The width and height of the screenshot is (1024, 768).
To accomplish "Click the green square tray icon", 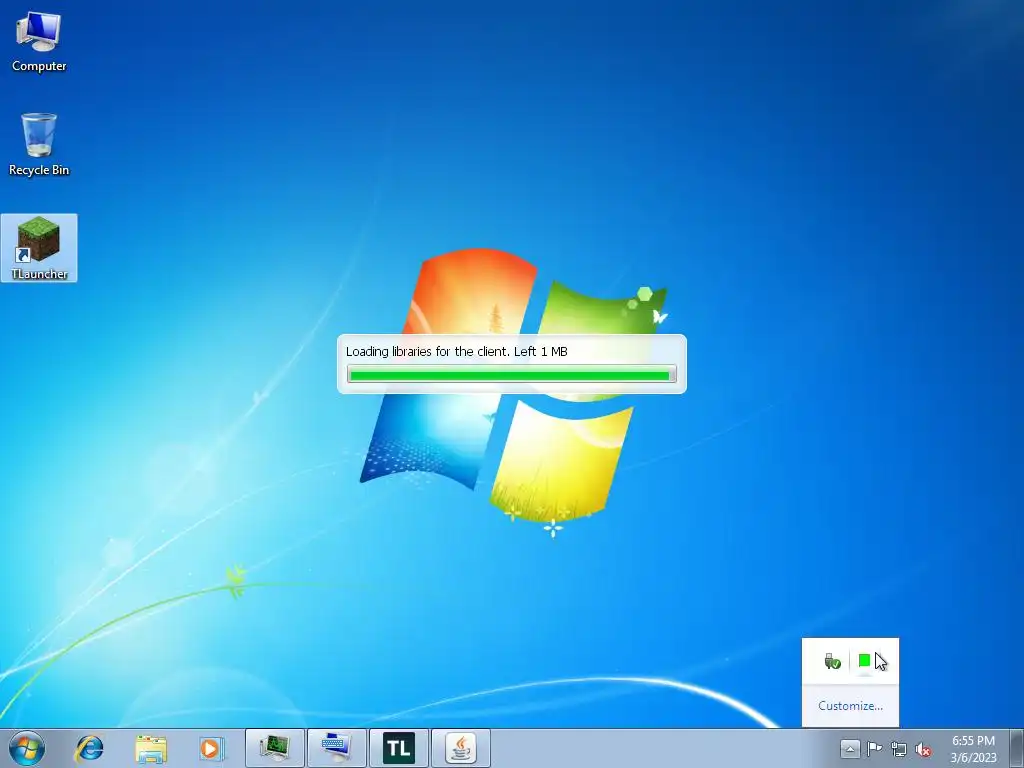I will (x=864, y=661).
